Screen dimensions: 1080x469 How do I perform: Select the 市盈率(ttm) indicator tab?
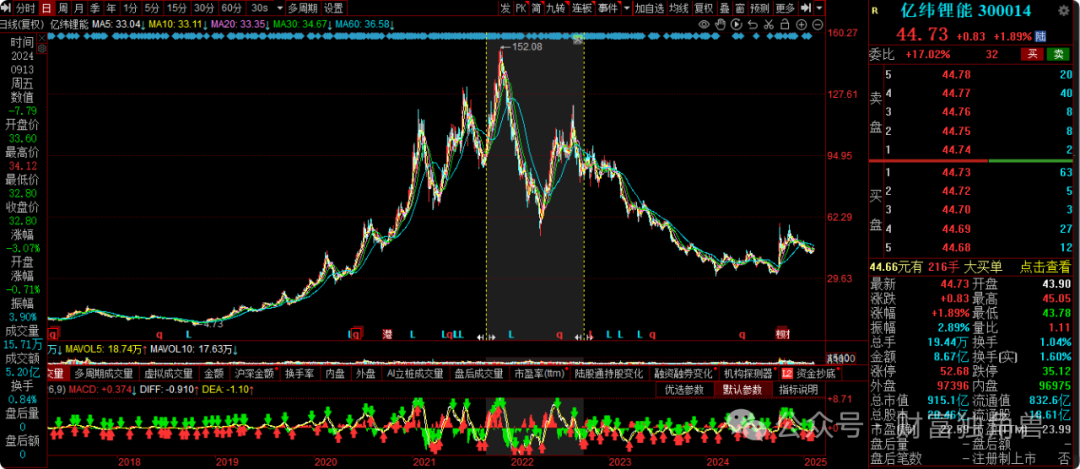tap(538, 374)
